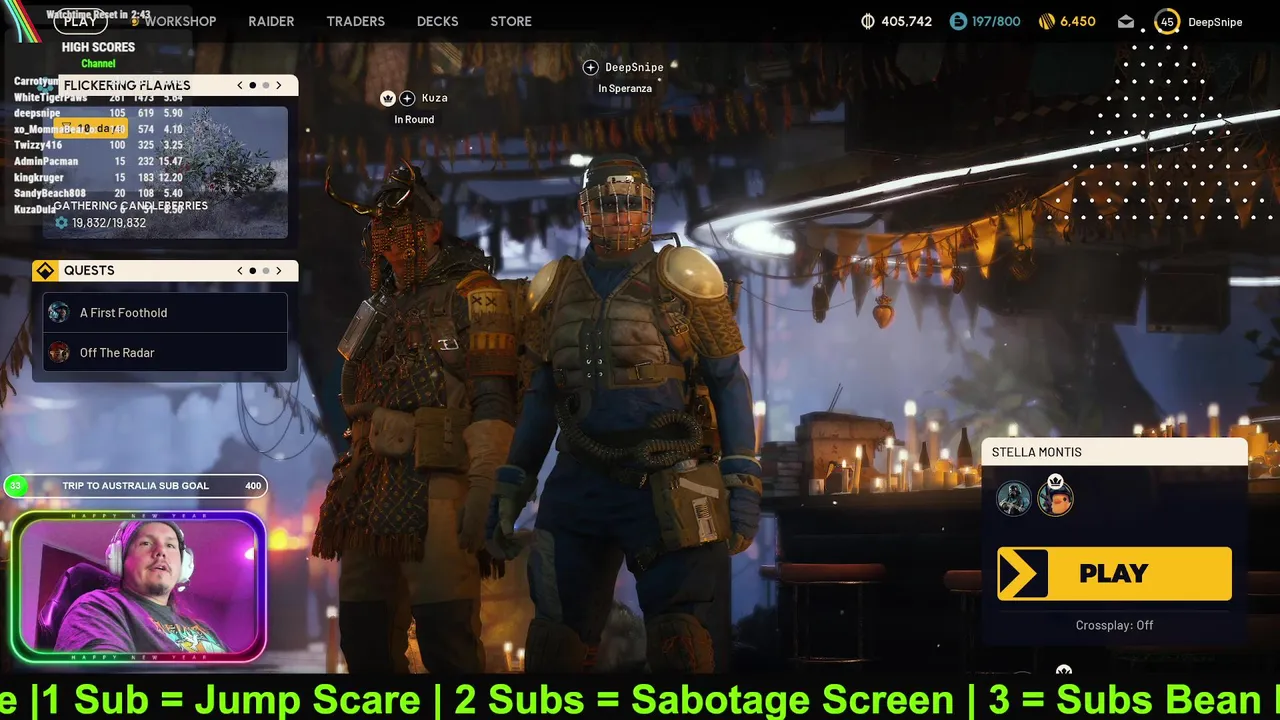Viewport: 1280px width, 720px height.
Task: Select second page dot in Quests
Action: tap(266, 271)
